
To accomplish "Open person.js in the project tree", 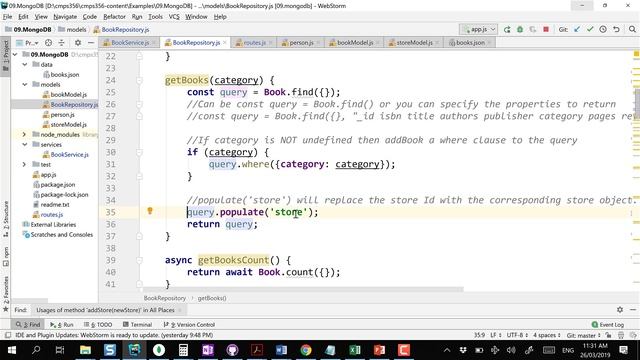I will click(62, 115).
